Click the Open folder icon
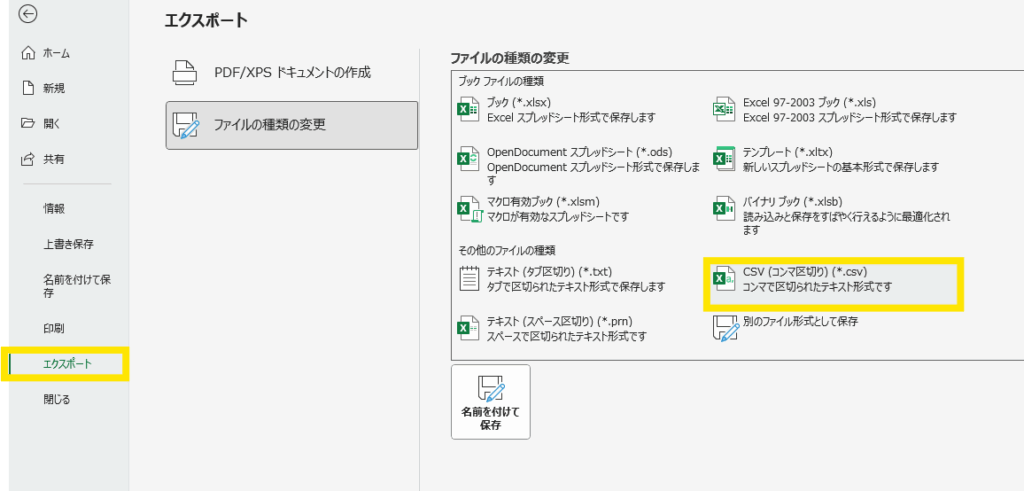 click(x=27, y=123)
